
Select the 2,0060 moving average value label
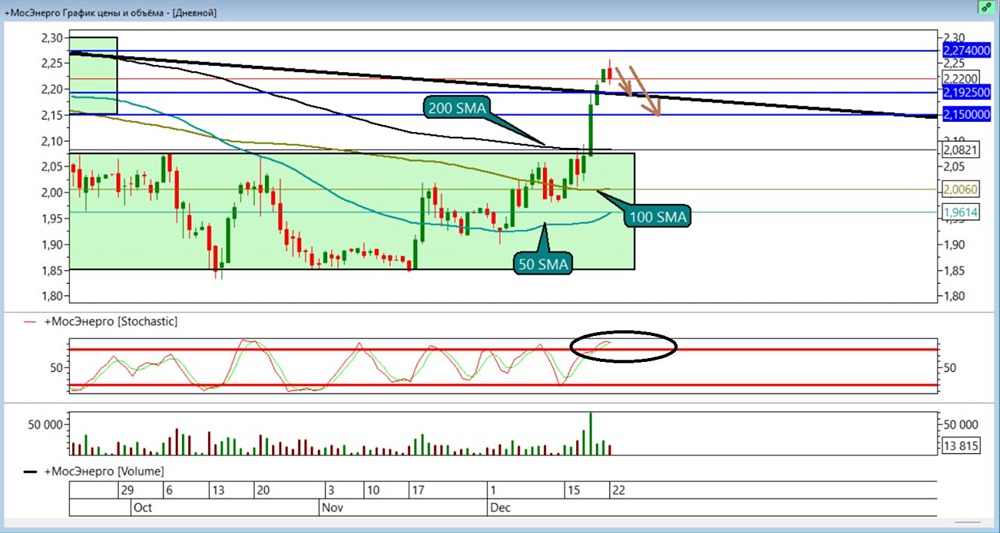(x=958, y=189)
